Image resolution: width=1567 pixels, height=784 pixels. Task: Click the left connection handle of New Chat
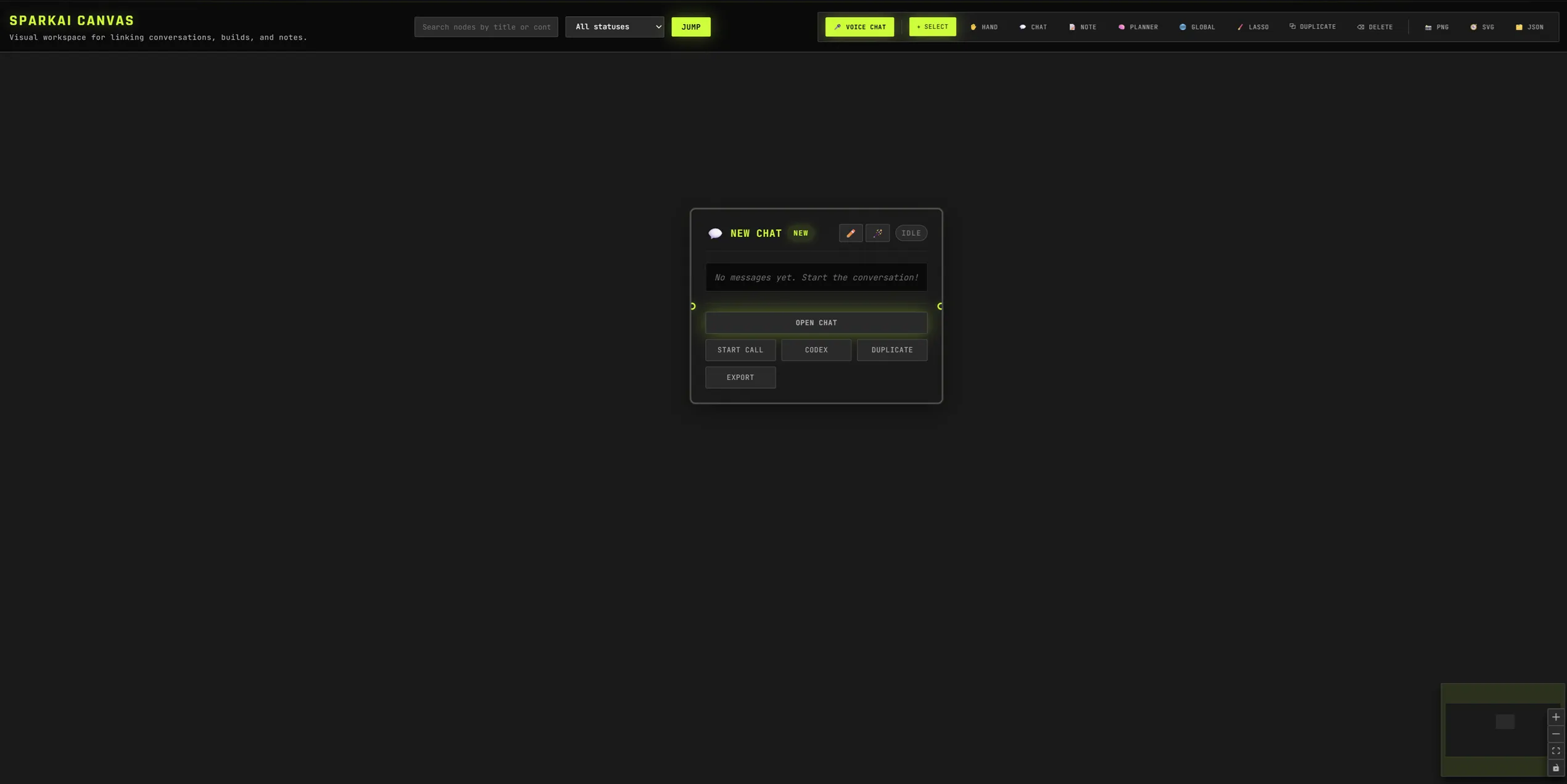(x=692, y=306)
